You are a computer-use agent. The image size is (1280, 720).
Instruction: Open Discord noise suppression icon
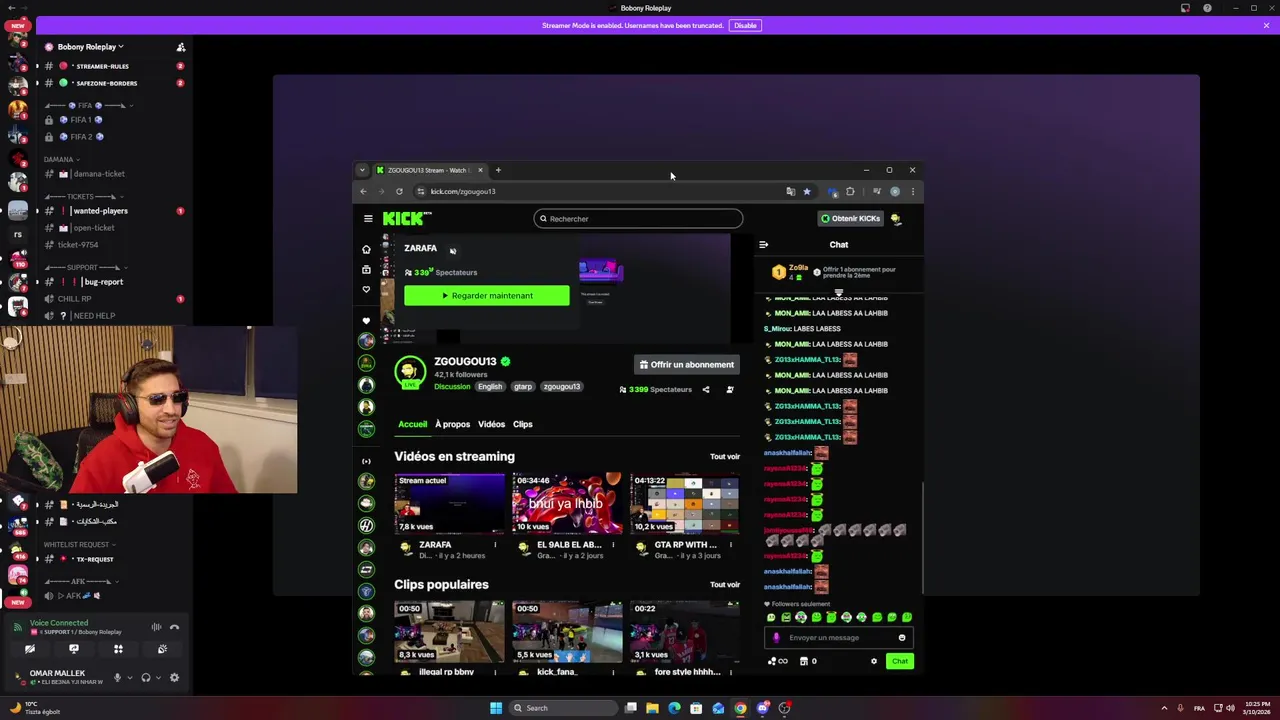point(156,627)
